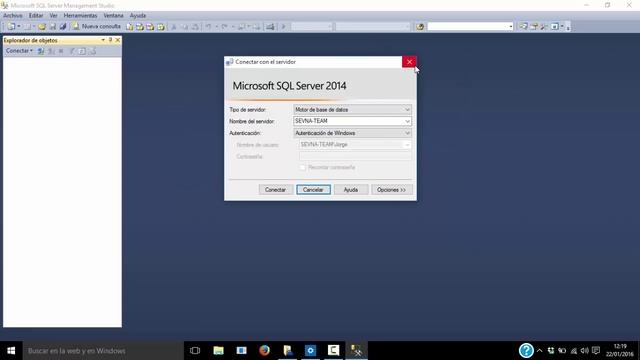Click the Conectar button in the dialog

[275, 190]
